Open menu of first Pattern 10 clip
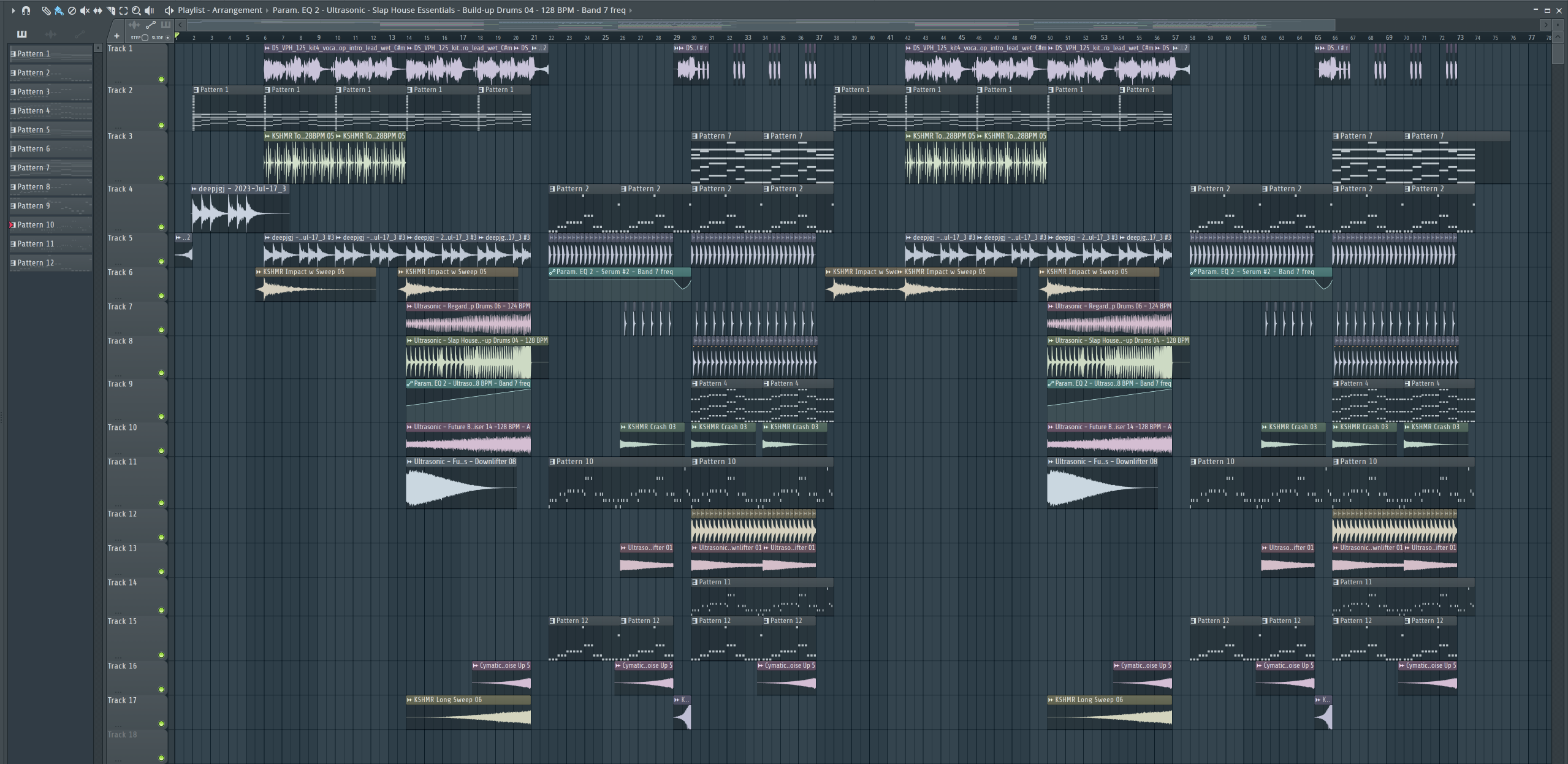The image size is (1568, 764). (x=552, y=462)
